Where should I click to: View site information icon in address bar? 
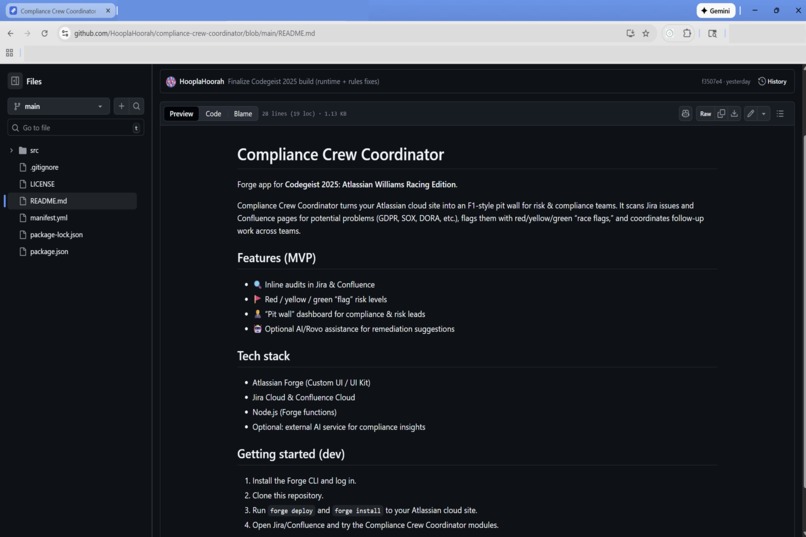coord(64,33)
